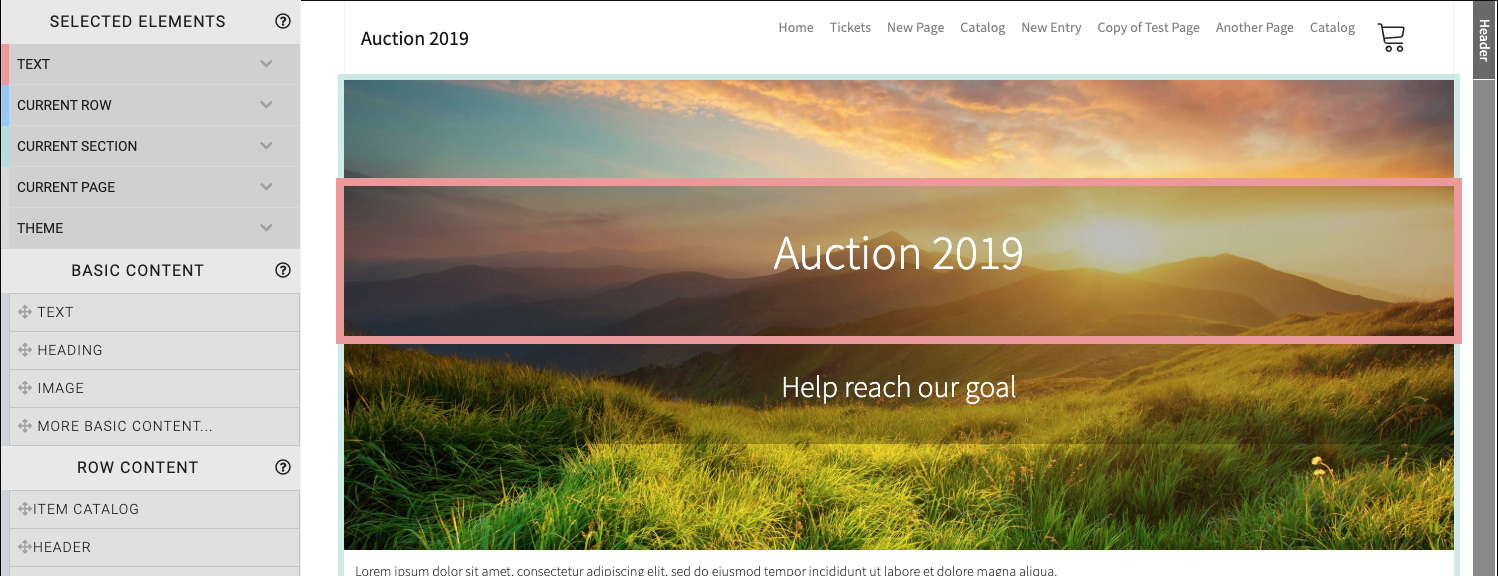Viewport: 1498px width, 576px height.
Task: Click the Basic Content help icon
Action: 283,270
